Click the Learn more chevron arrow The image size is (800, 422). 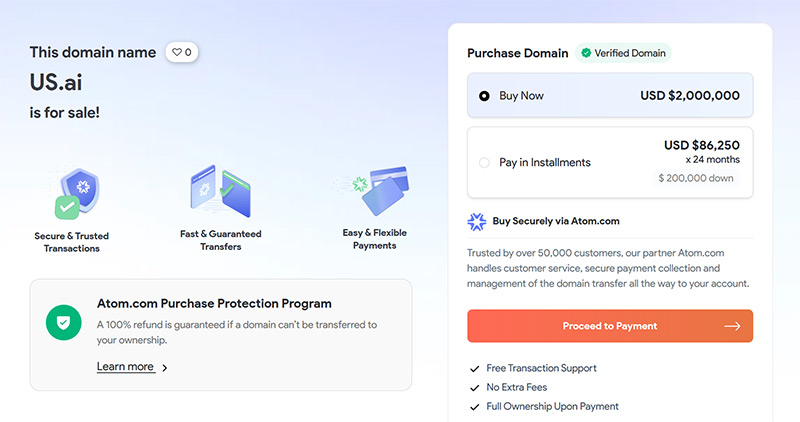pyautogui.click(x=165, y=368)
